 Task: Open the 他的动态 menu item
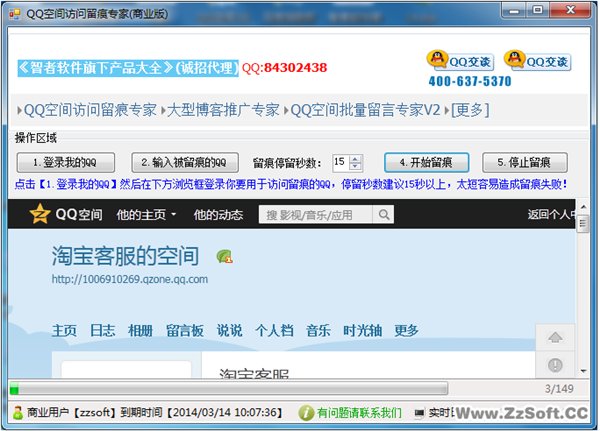click(218, 215)
